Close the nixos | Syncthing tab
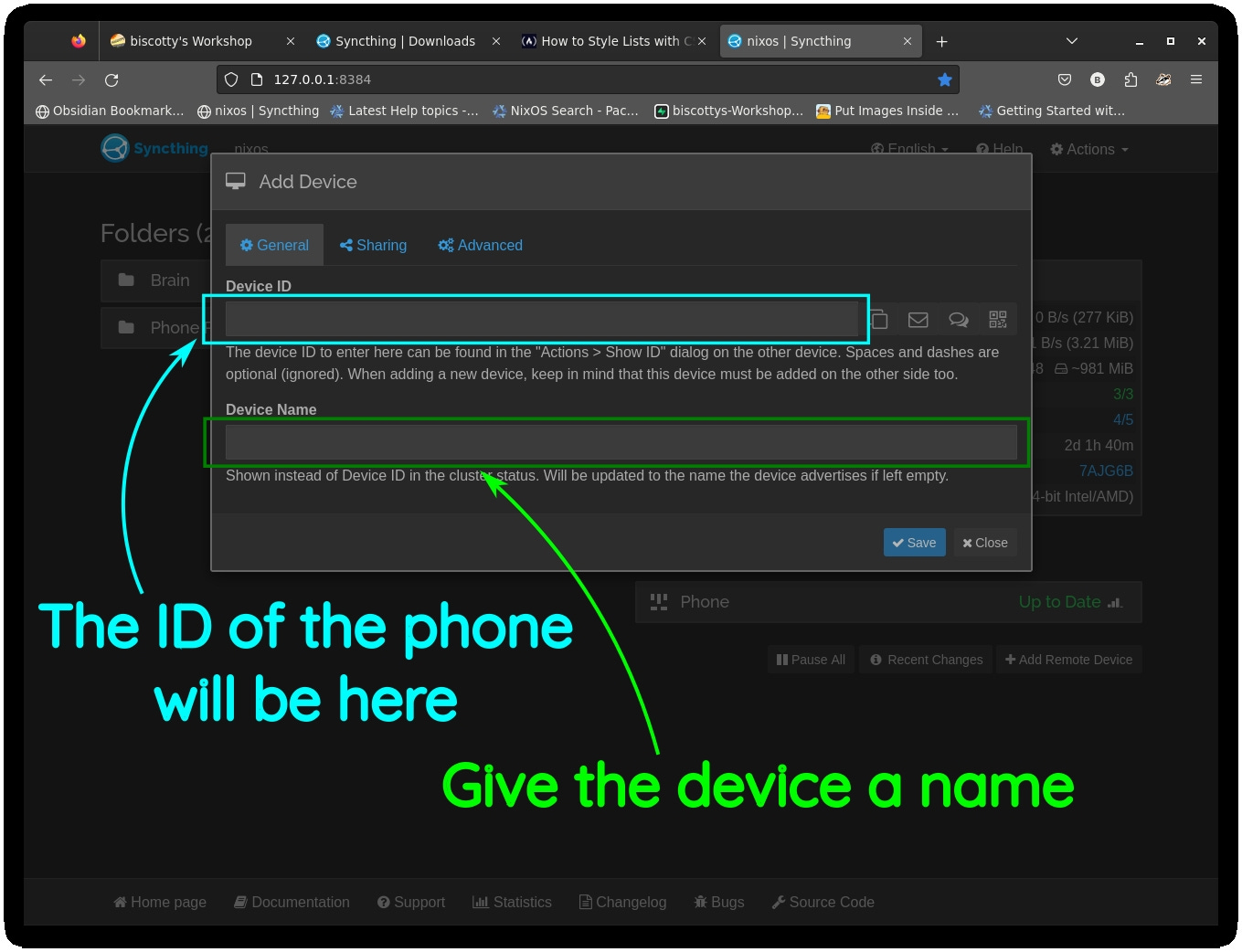 point(908,41)
